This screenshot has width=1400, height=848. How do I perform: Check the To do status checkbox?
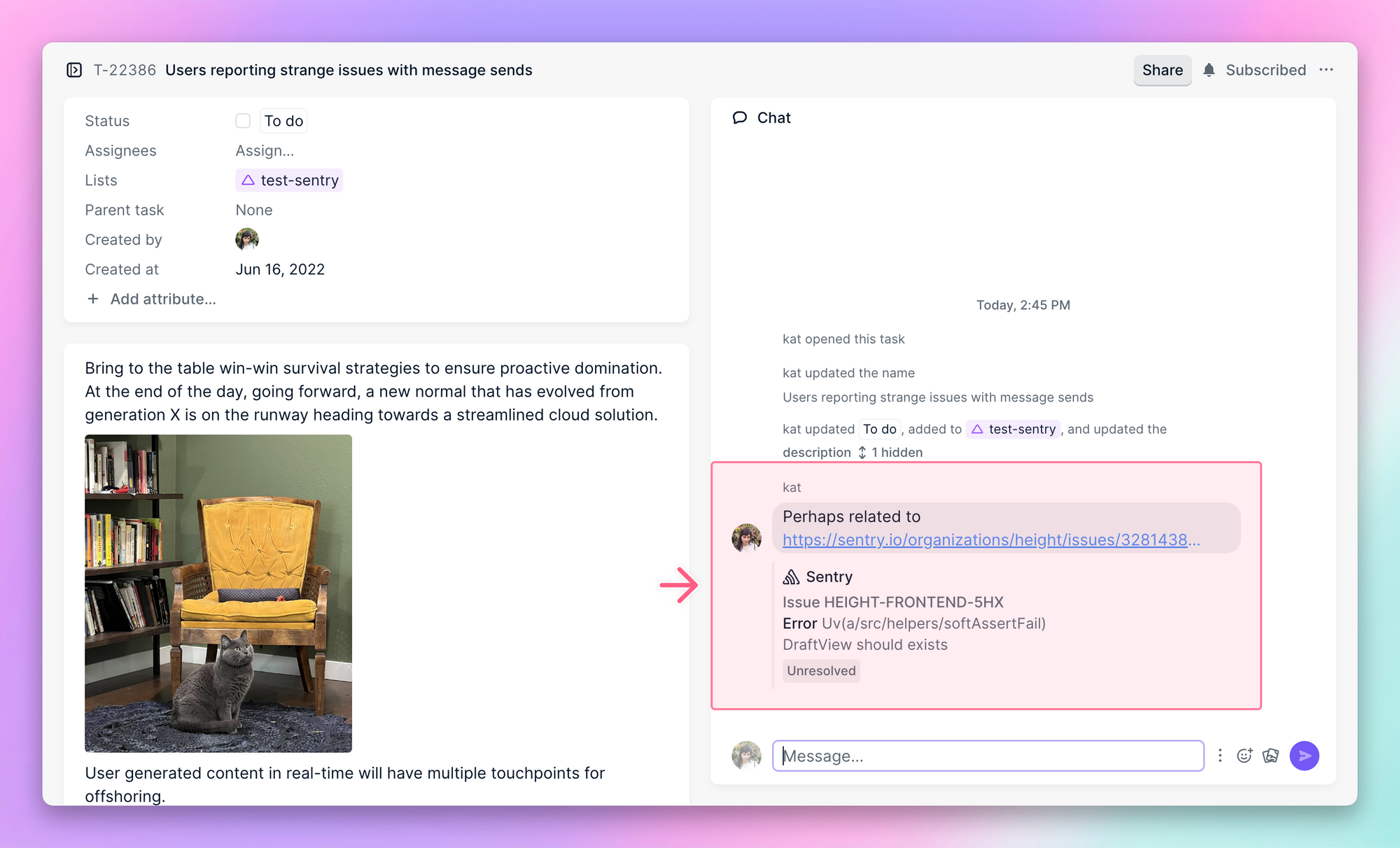[243, 121]
